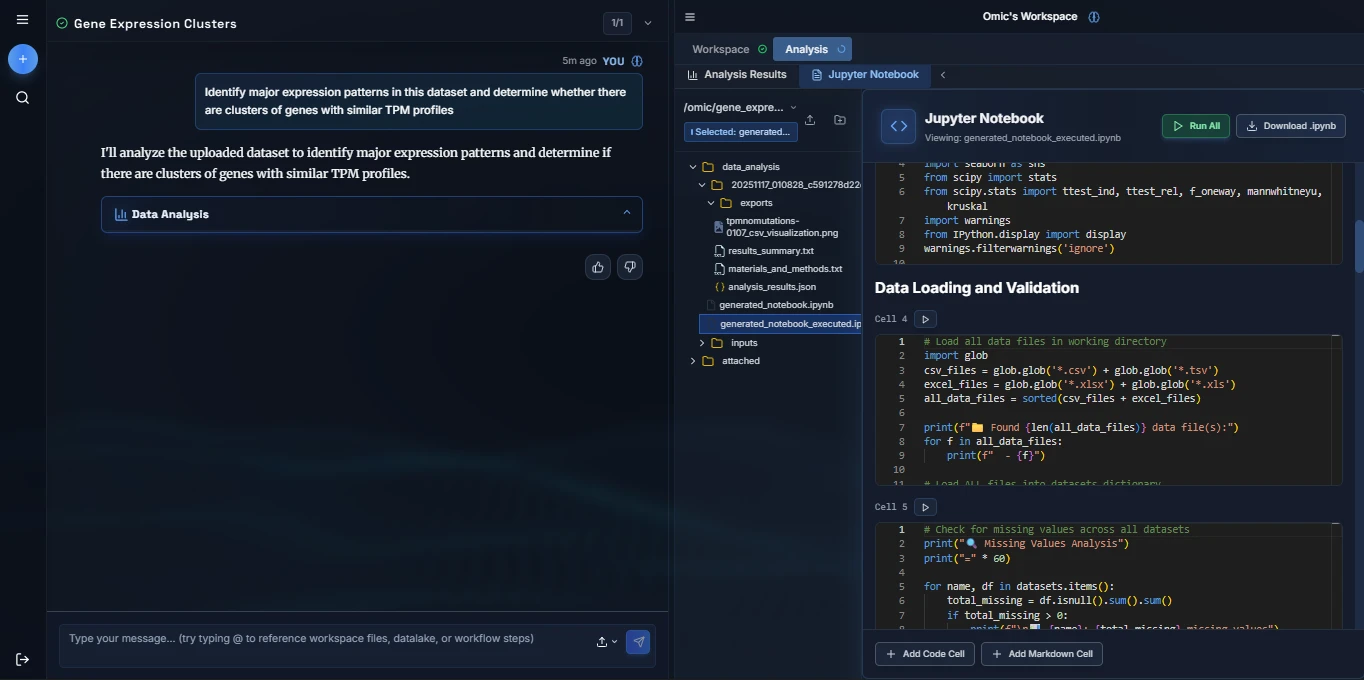Click the new folder icon in the file browser
Screen dimensions: 1364x680
point(840,120)
